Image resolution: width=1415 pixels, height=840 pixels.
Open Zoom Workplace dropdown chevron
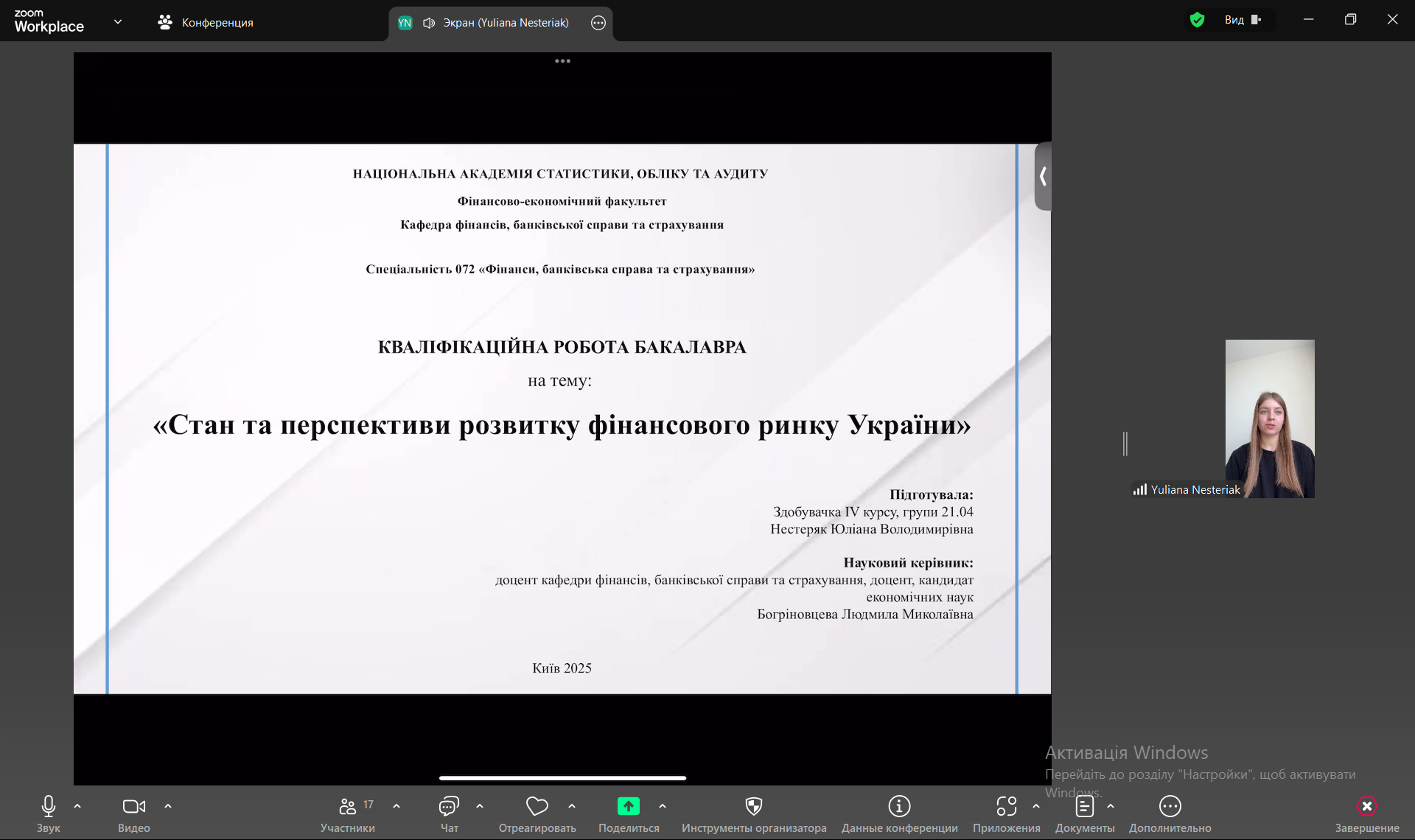pyautogui.click(x=118, y=22)
